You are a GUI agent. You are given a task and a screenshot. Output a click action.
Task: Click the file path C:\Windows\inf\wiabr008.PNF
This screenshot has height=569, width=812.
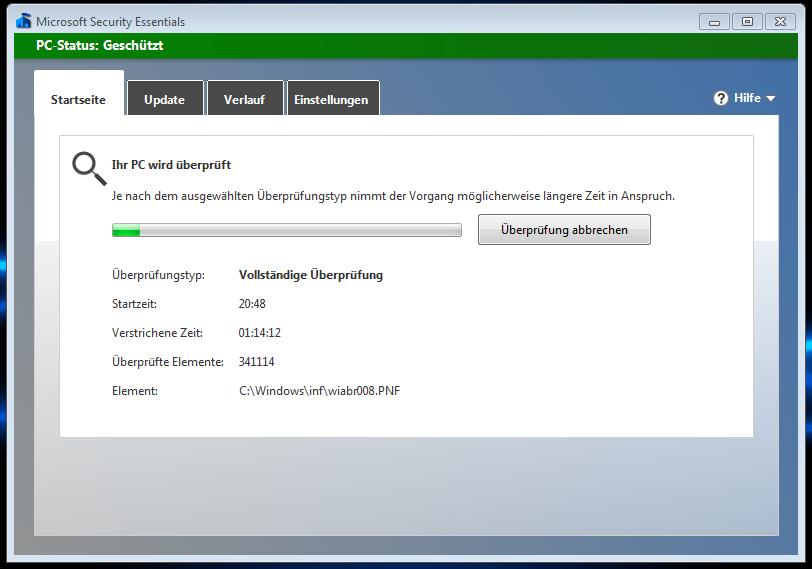coord(320,391)
